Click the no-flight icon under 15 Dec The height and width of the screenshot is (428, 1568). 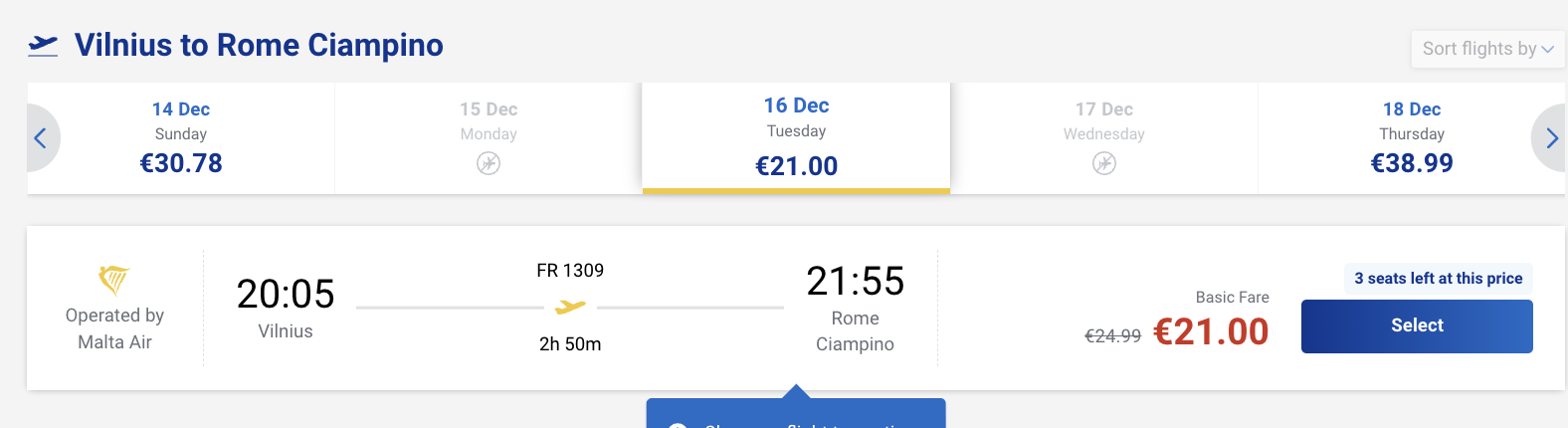(x=489, y=163)
